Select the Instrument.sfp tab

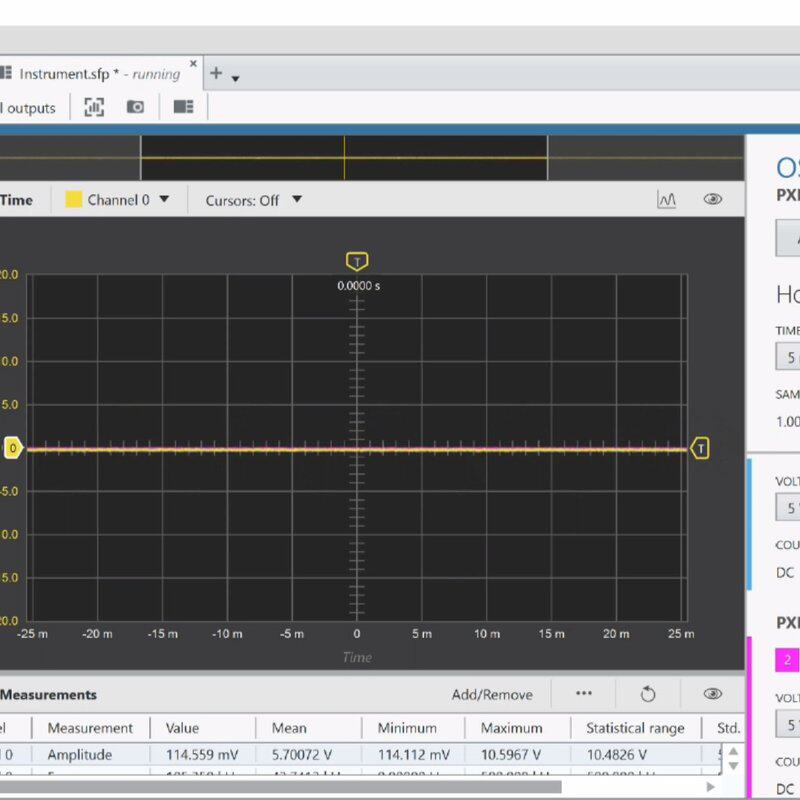(x=99, y=74)
